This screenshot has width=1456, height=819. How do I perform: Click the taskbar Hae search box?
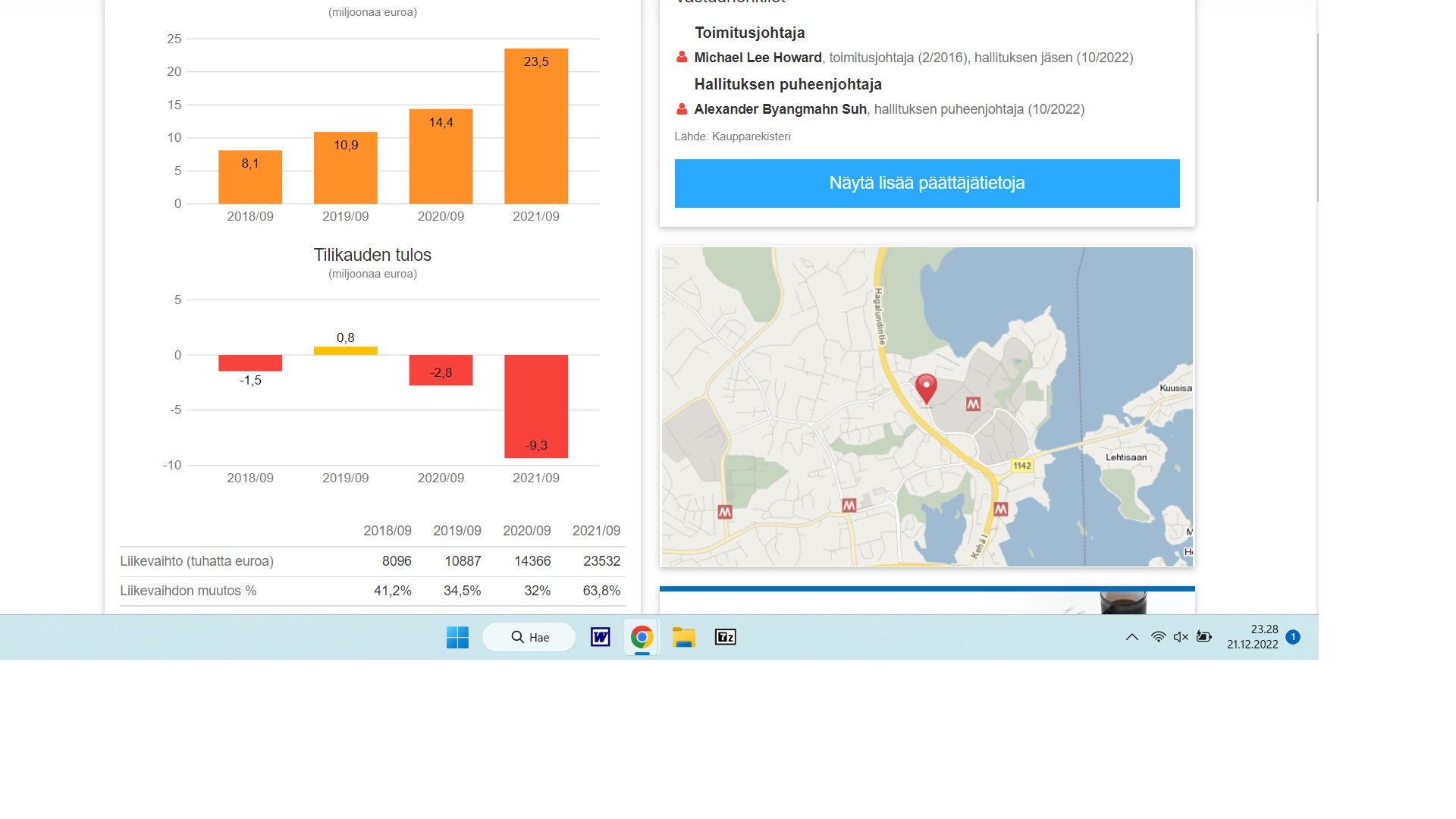[529, 637]
